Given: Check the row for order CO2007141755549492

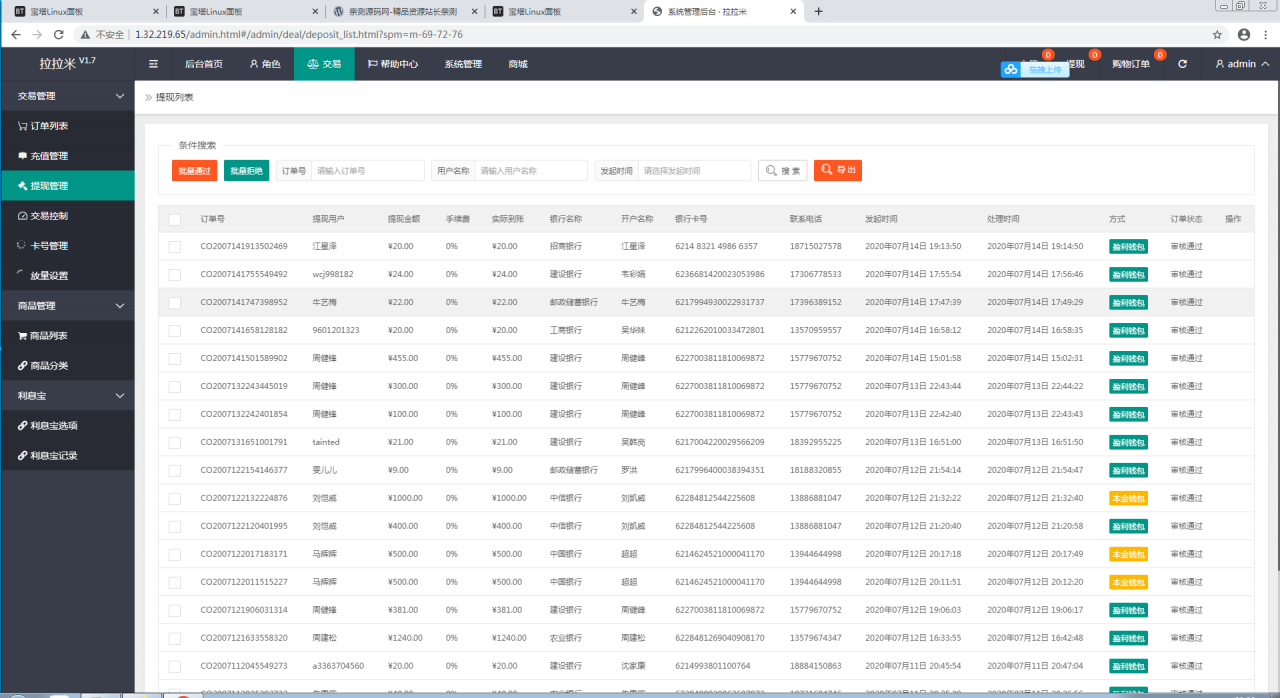Looking at the screenshot, I should [x=175, y=274].
